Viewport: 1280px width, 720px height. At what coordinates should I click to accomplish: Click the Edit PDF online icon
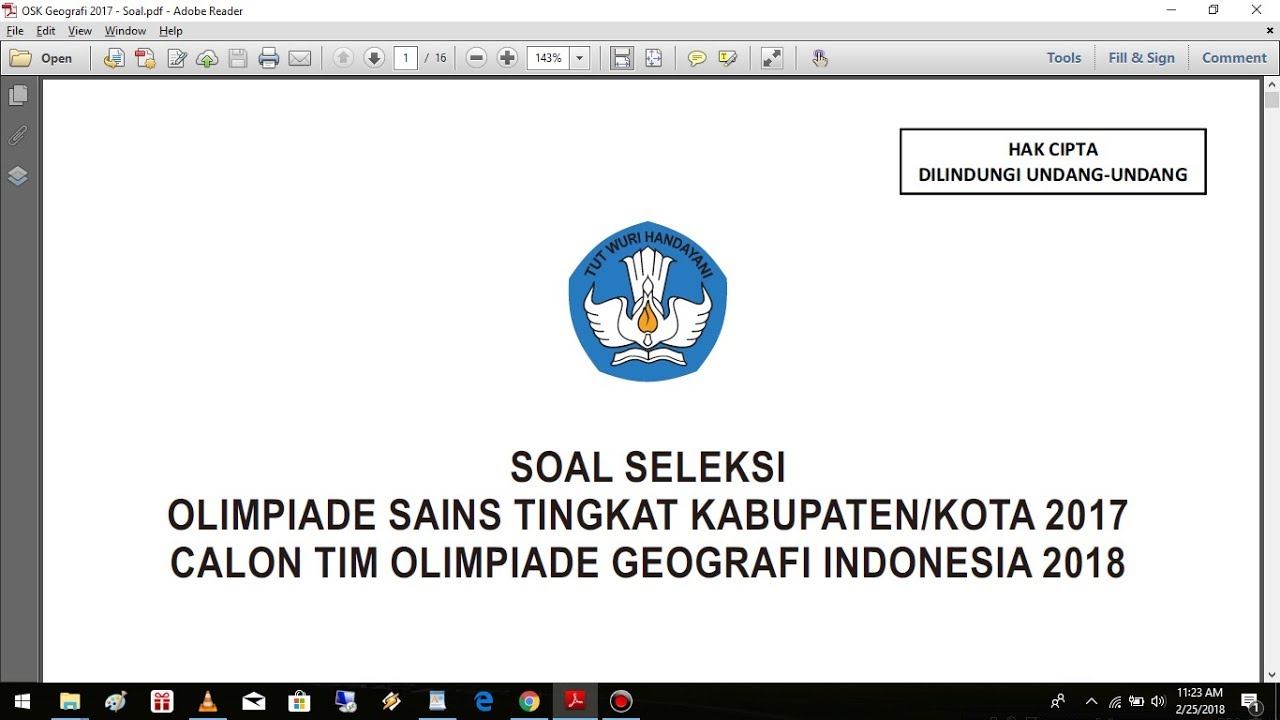177,58
